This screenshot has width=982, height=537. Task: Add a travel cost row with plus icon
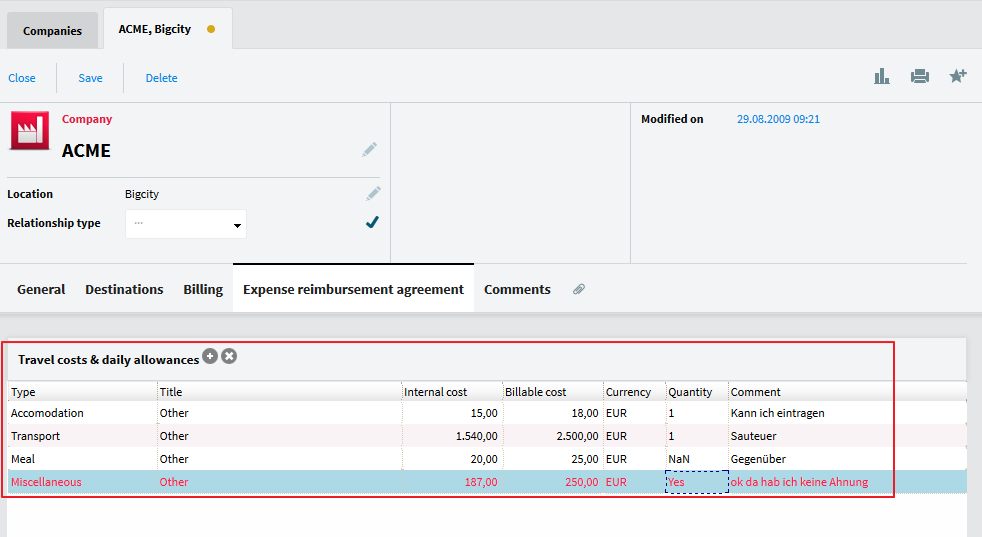coord(210,356)
